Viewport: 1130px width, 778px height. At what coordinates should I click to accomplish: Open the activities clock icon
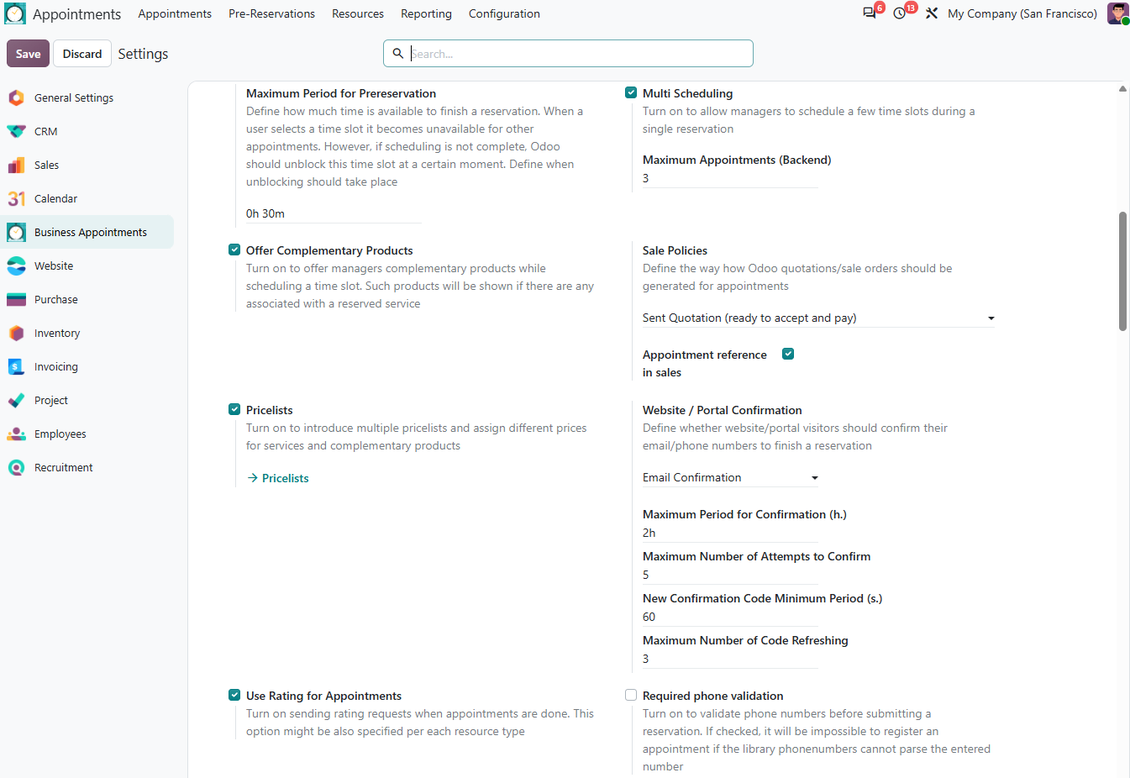click(899, 14)
